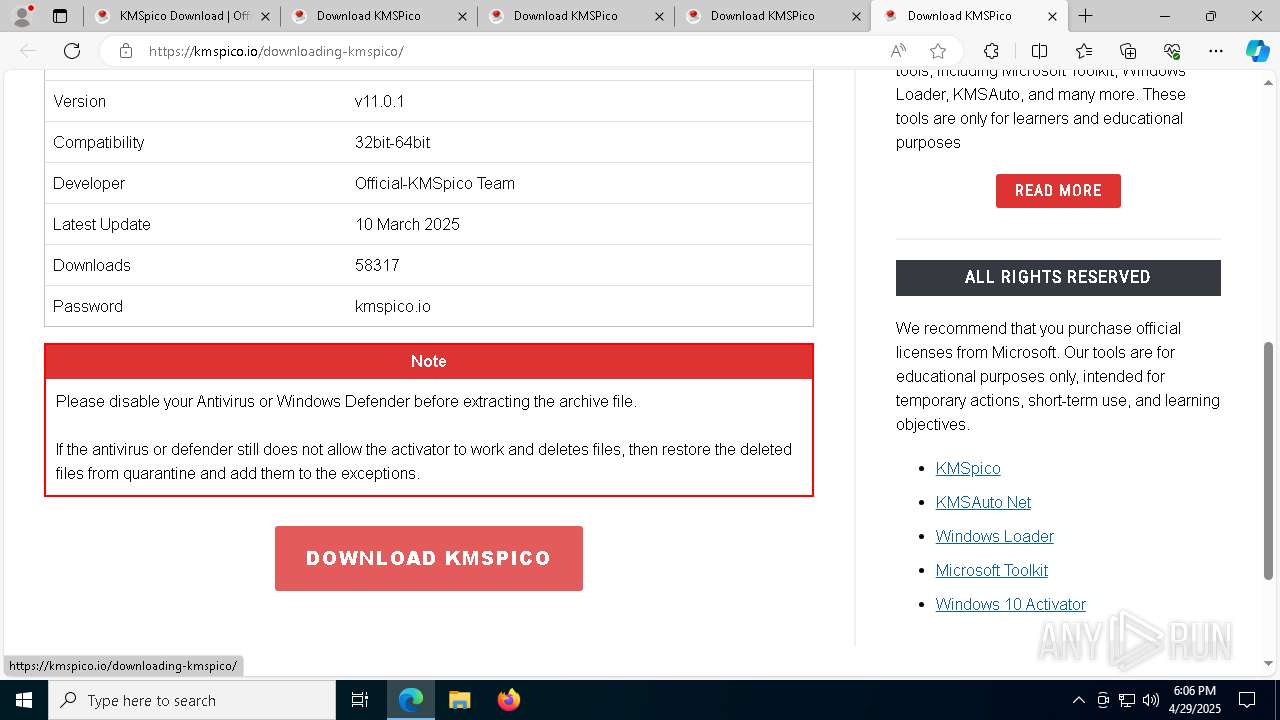The image size is (1280, 720).
Task: Select the password value kmspico.io
Action: click(393, 306)
